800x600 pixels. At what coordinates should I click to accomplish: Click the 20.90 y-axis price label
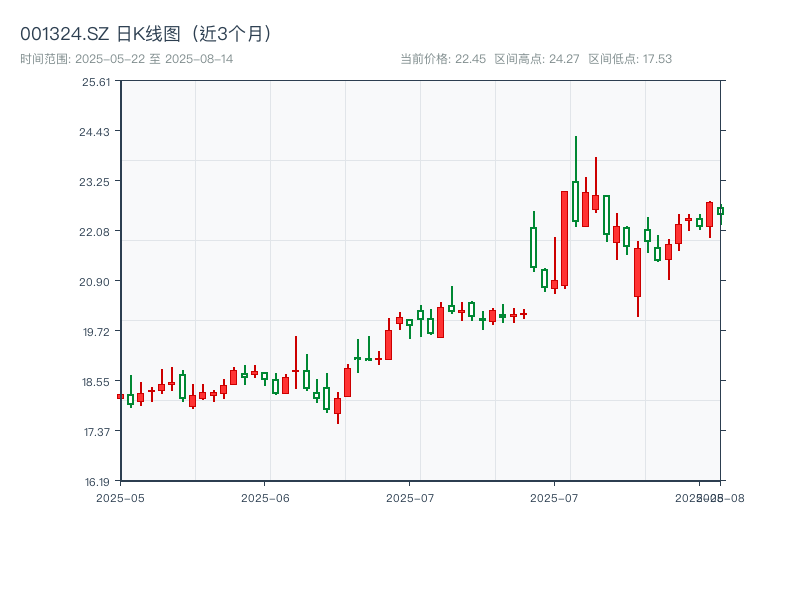(96, 282)
